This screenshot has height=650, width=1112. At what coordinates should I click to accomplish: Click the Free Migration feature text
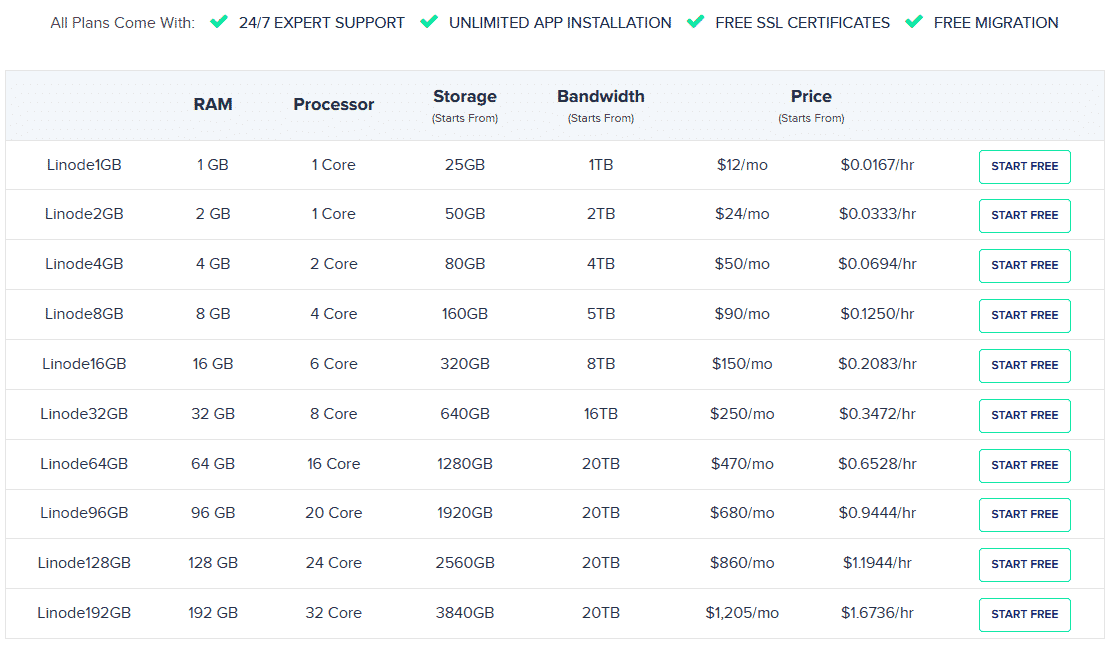(x=996, y=23)
